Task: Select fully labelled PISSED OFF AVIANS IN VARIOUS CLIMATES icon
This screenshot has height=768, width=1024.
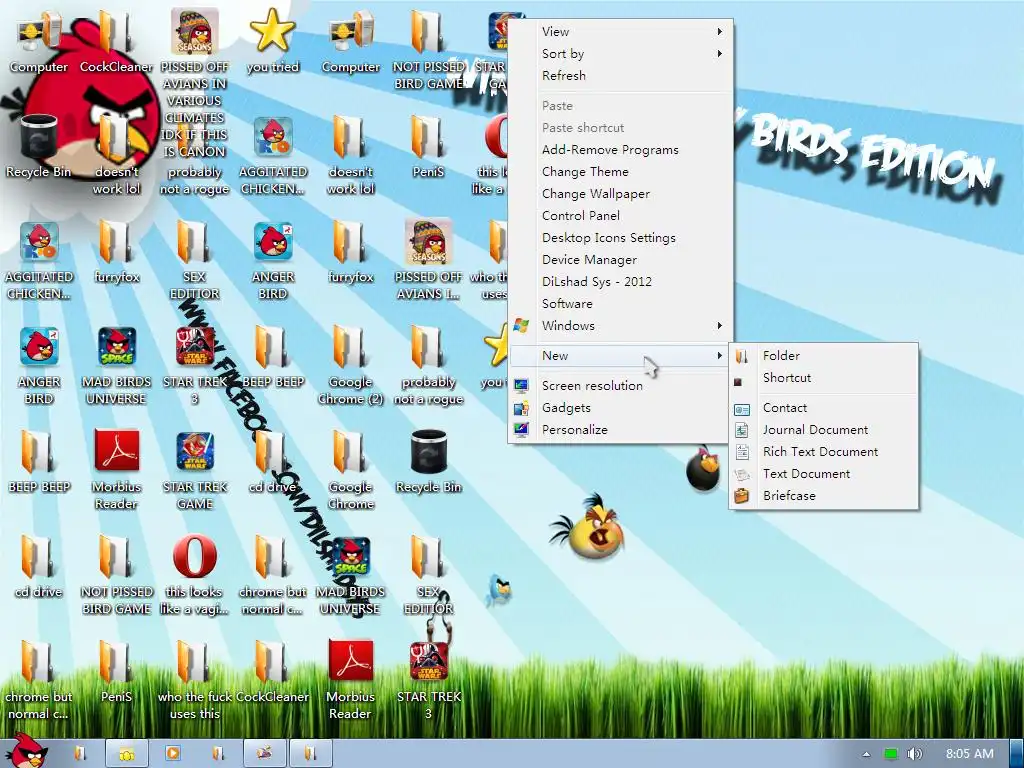Action: pyautogui.click(x=195, y=84)
